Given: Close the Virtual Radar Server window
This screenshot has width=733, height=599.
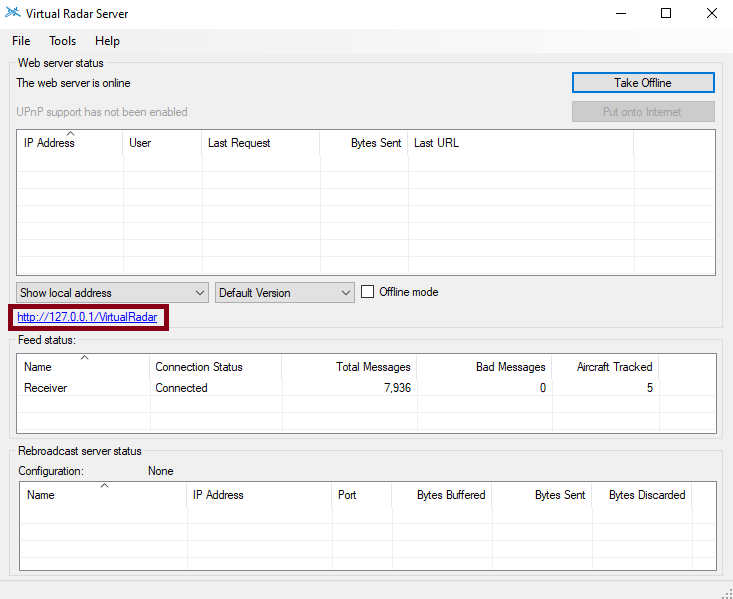Looking at the screenshot, I should 711,14.
